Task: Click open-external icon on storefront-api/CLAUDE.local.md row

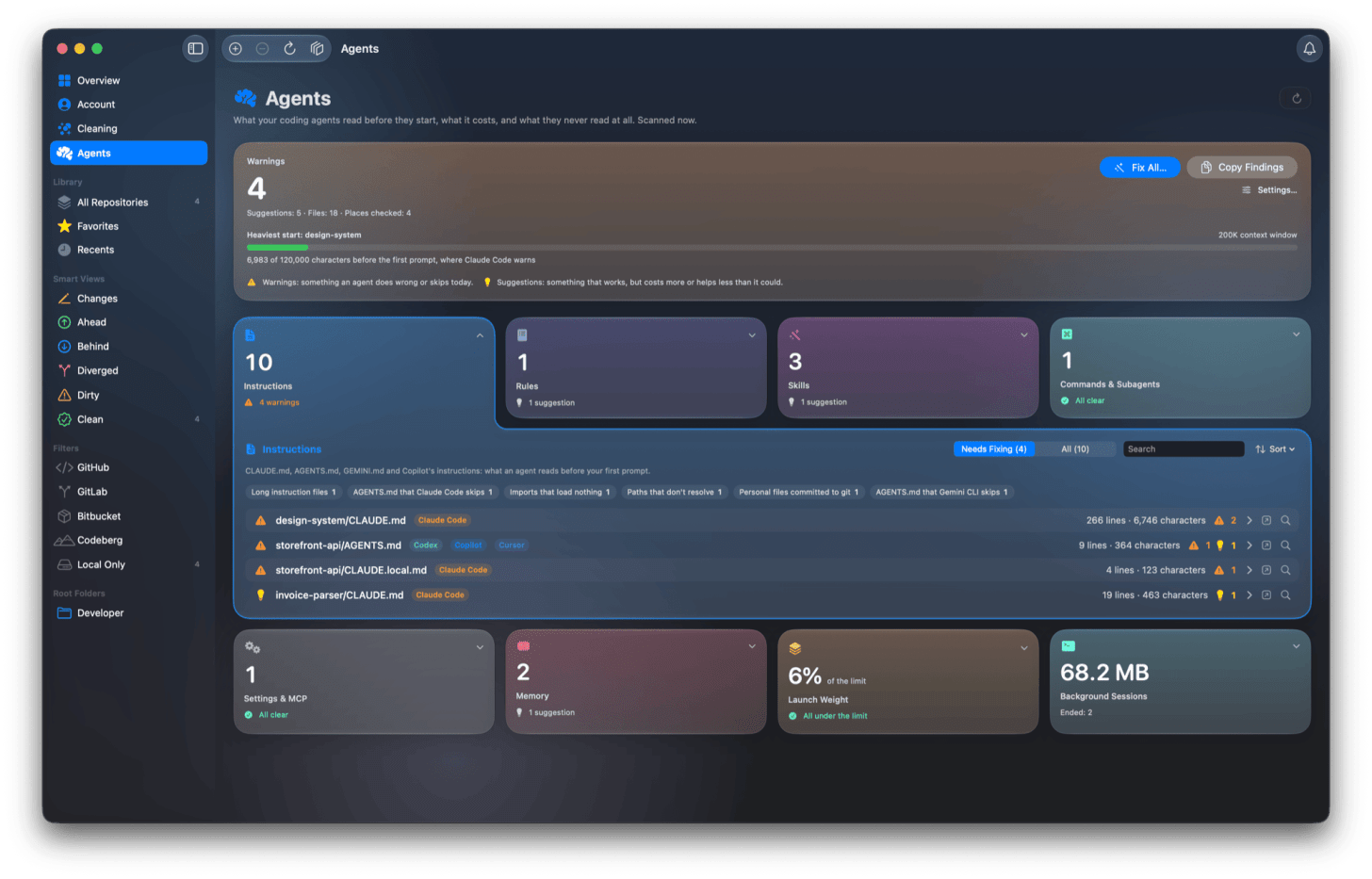Action: click(x=1266, y=570)
